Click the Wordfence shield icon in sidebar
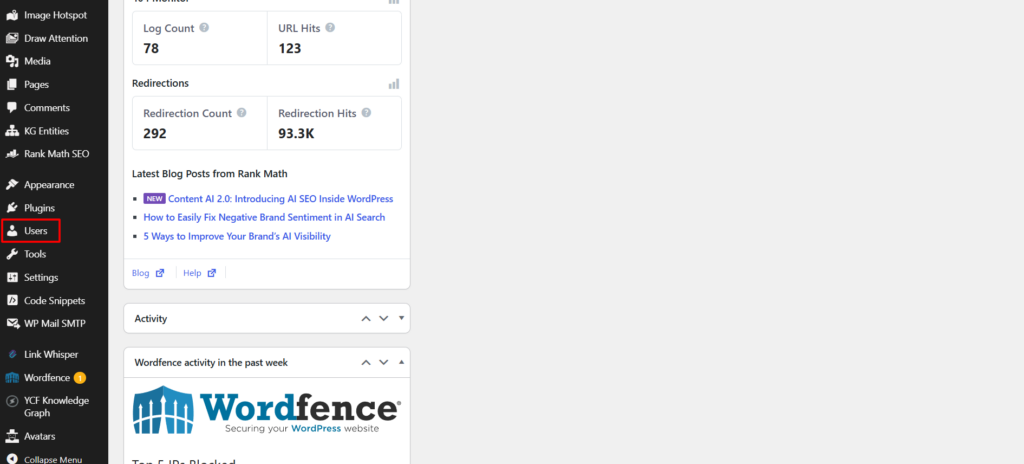The height and width of the screenshot is (464, 1024). click(x=12, y=378)
